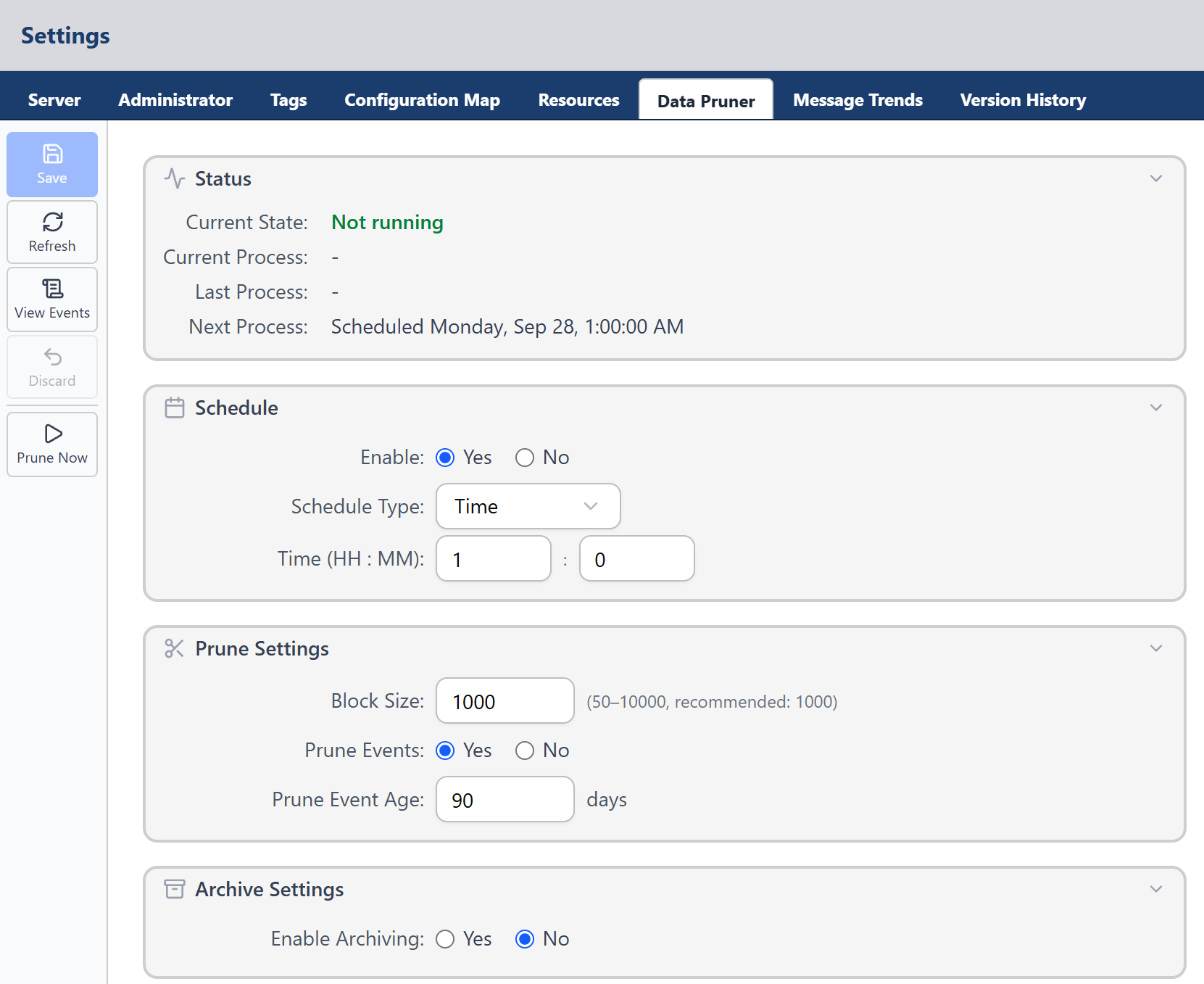Viewport: 1204px width, 984px height.
Task: Collapse the Status panel chevron
Action: (1156, 178)
